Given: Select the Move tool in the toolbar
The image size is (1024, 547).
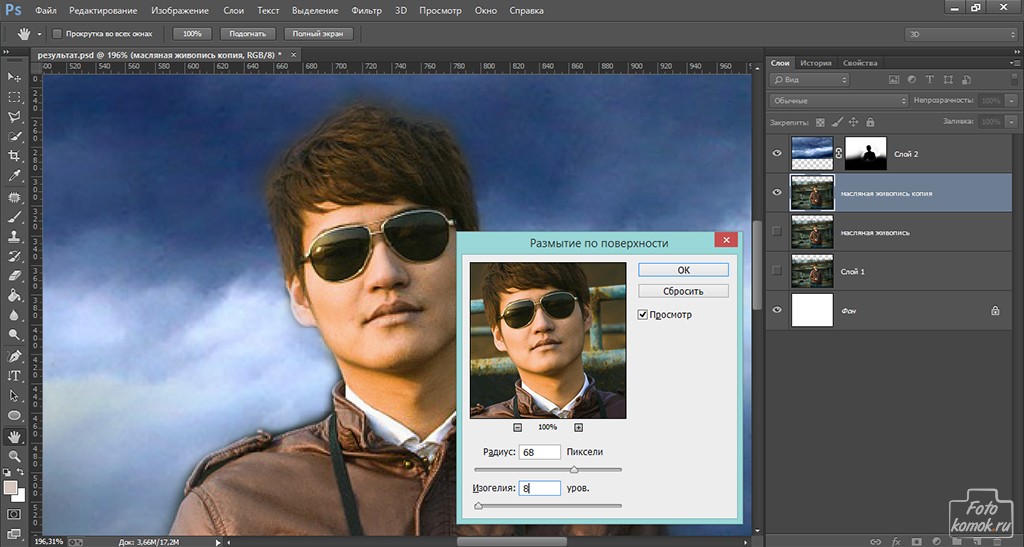Looking at the screenshot, I should pyautogui.click(x=14, y=77).
